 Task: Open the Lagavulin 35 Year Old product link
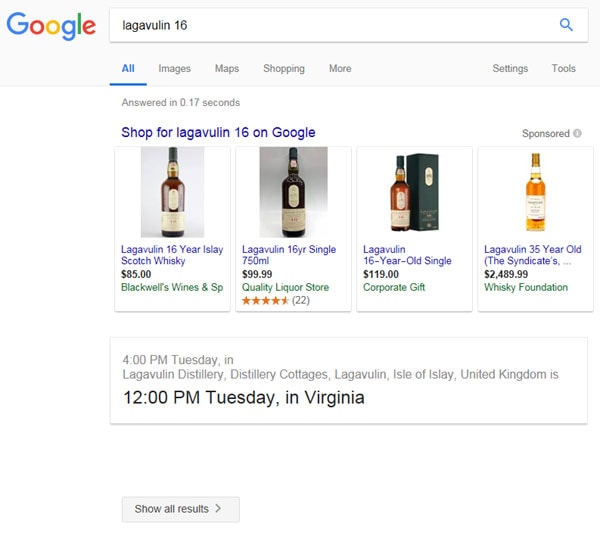(x=532, y=255)
